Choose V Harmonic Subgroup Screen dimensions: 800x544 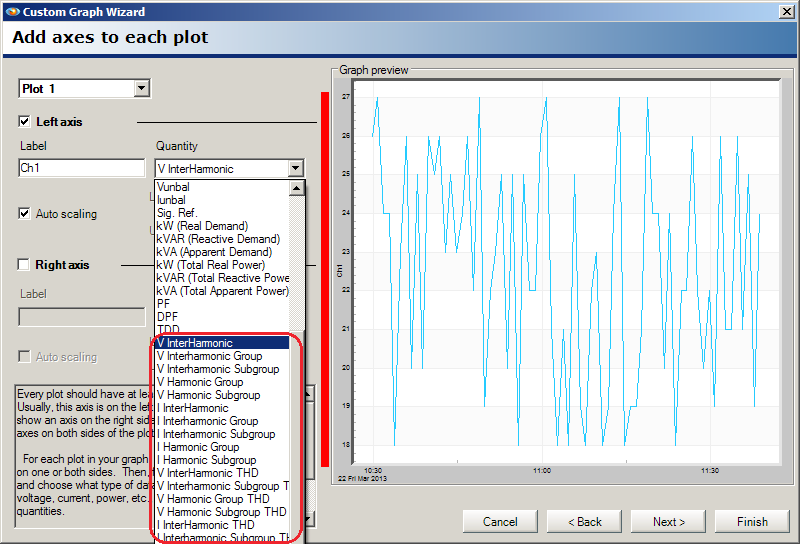coord(222,395)
